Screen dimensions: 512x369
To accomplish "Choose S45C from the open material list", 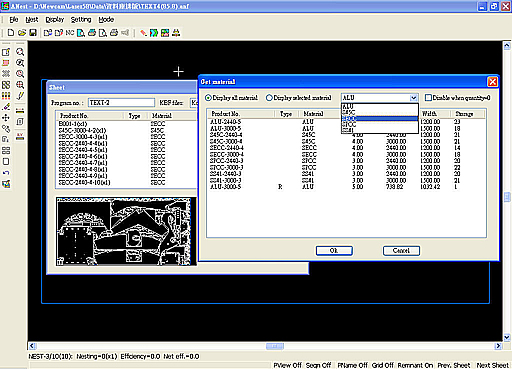I will (380, 113).
